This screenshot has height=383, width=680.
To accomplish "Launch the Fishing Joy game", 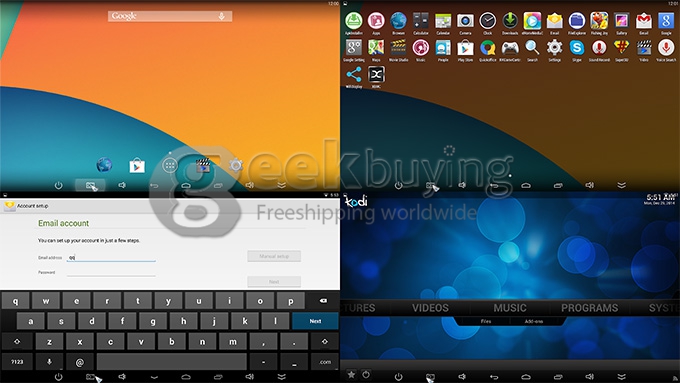I will pyautogui.click(x=599, y=21).
